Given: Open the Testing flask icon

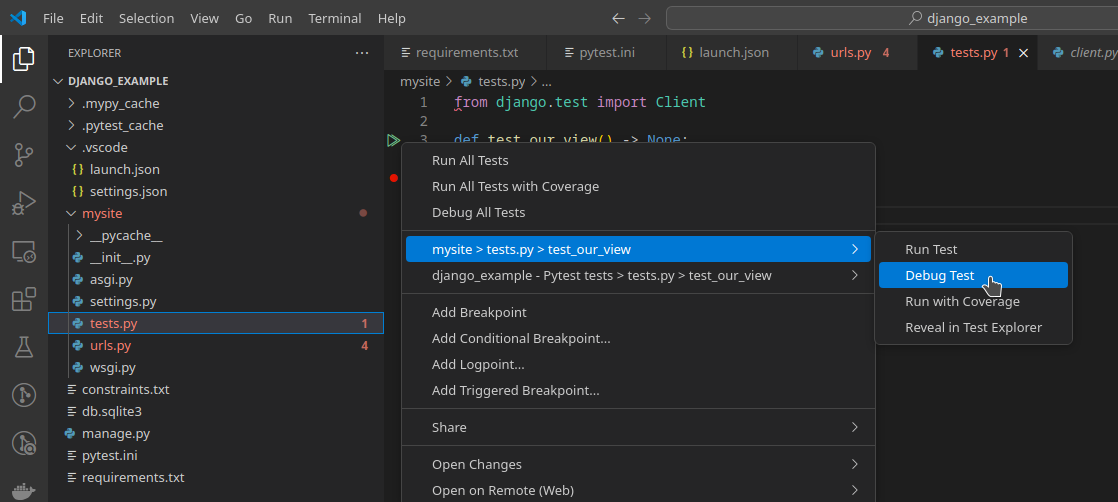Looking at the screenshot, I should 24,347.
